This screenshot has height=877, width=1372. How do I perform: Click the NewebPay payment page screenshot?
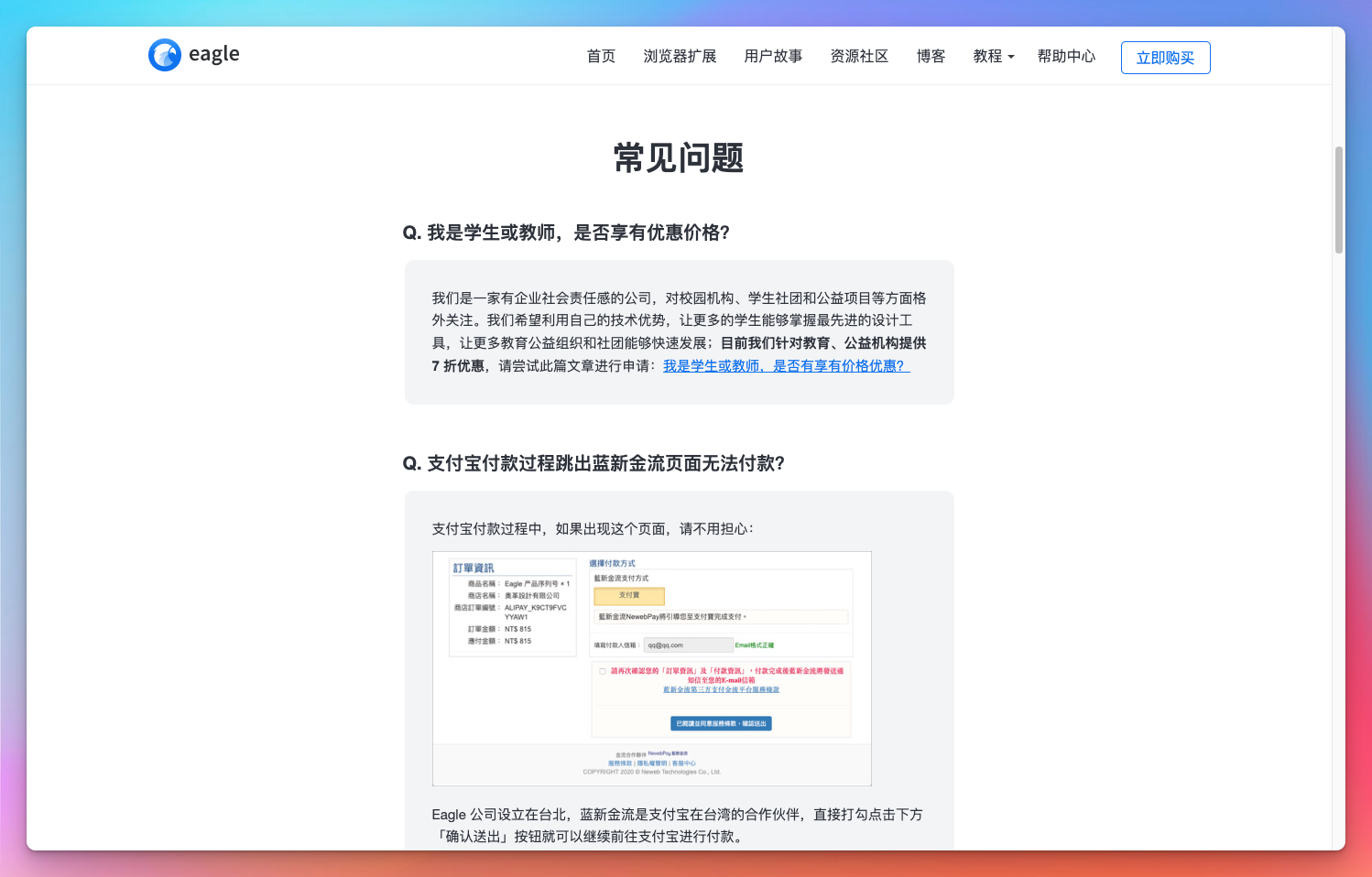click(651, 668)
